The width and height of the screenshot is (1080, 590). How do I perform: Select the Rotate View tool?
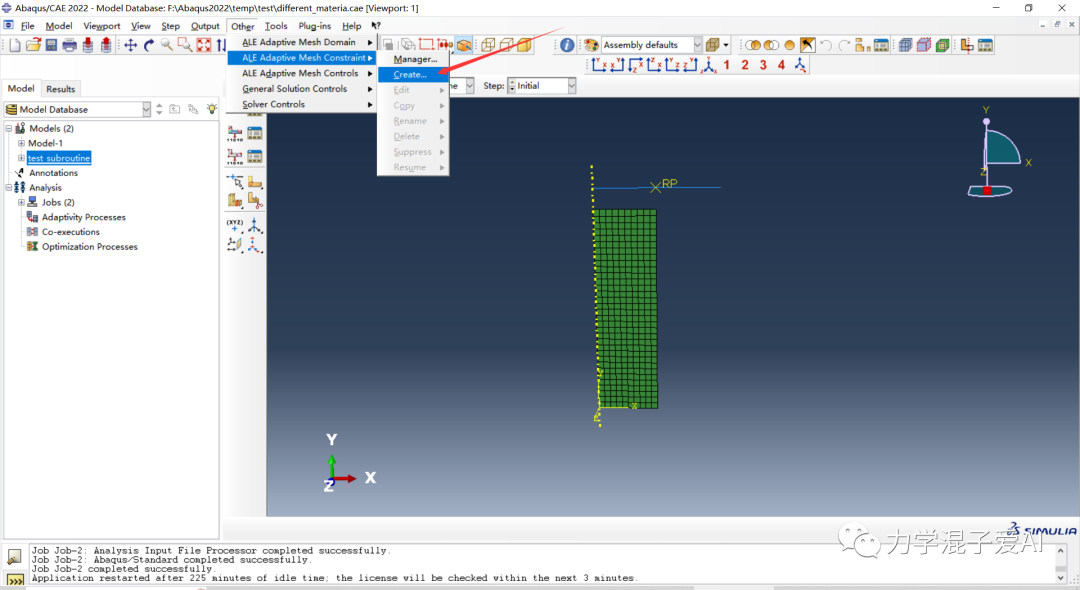pyautogui.click(x=149, y=45)
